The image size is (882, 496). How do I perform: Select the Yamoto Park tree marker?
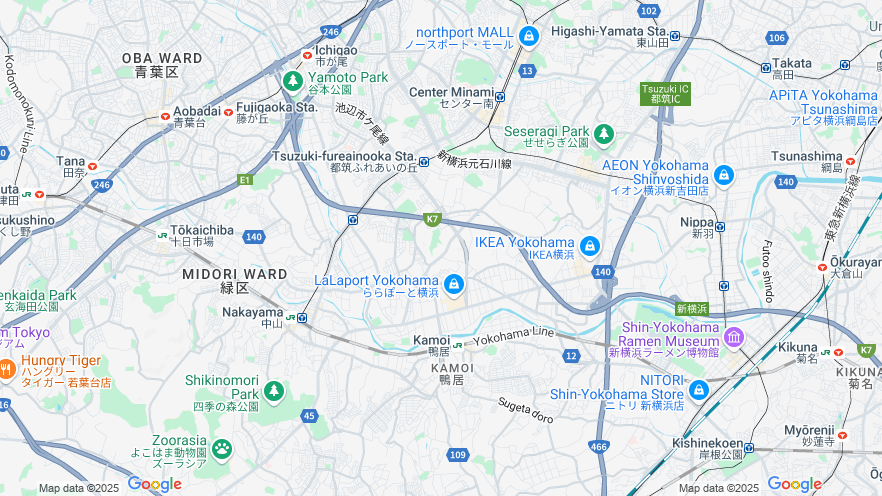click(x=292, y=82)
